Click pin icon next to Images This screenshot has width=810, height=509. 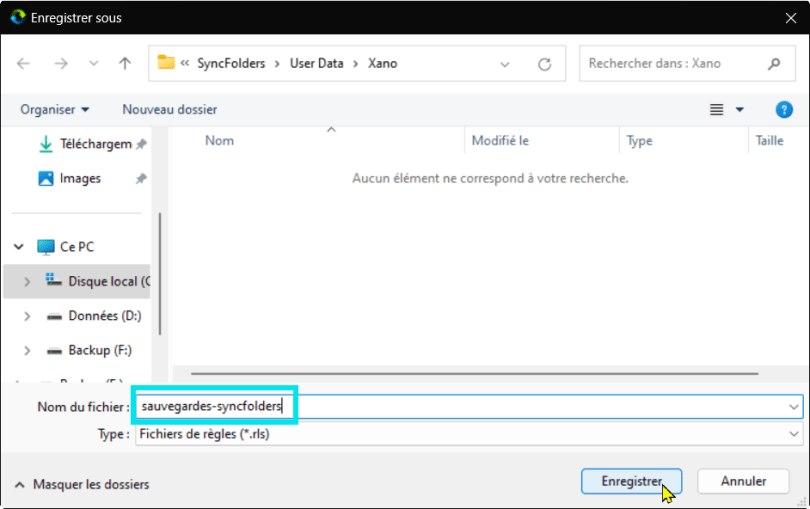(141, 179)
